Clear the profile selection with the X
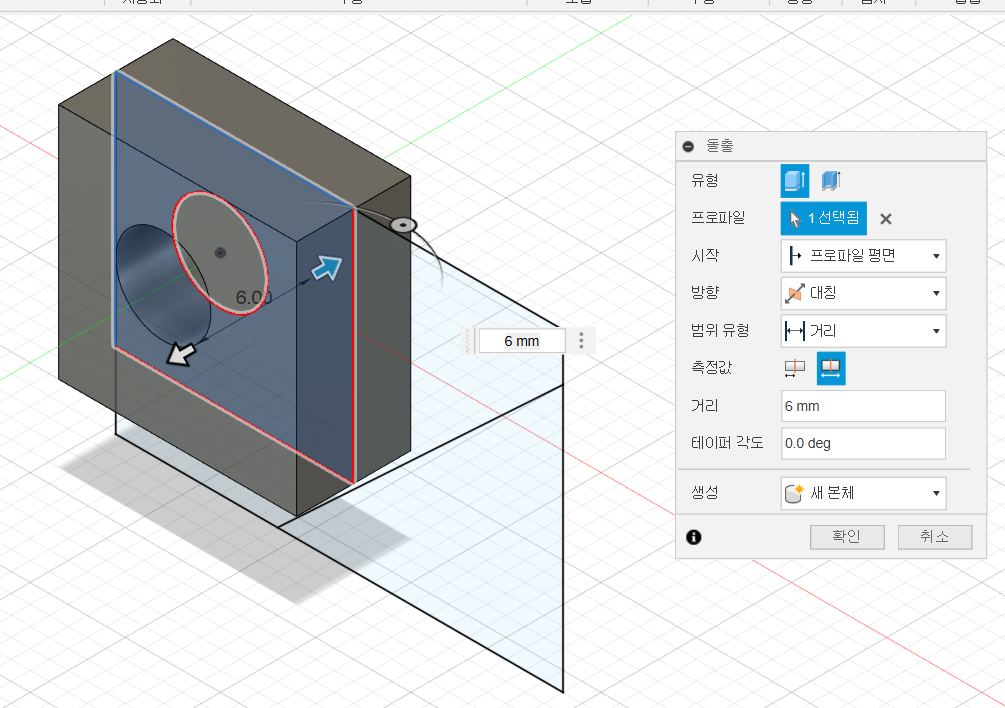The image size is (1005, 708). [886, 219]
